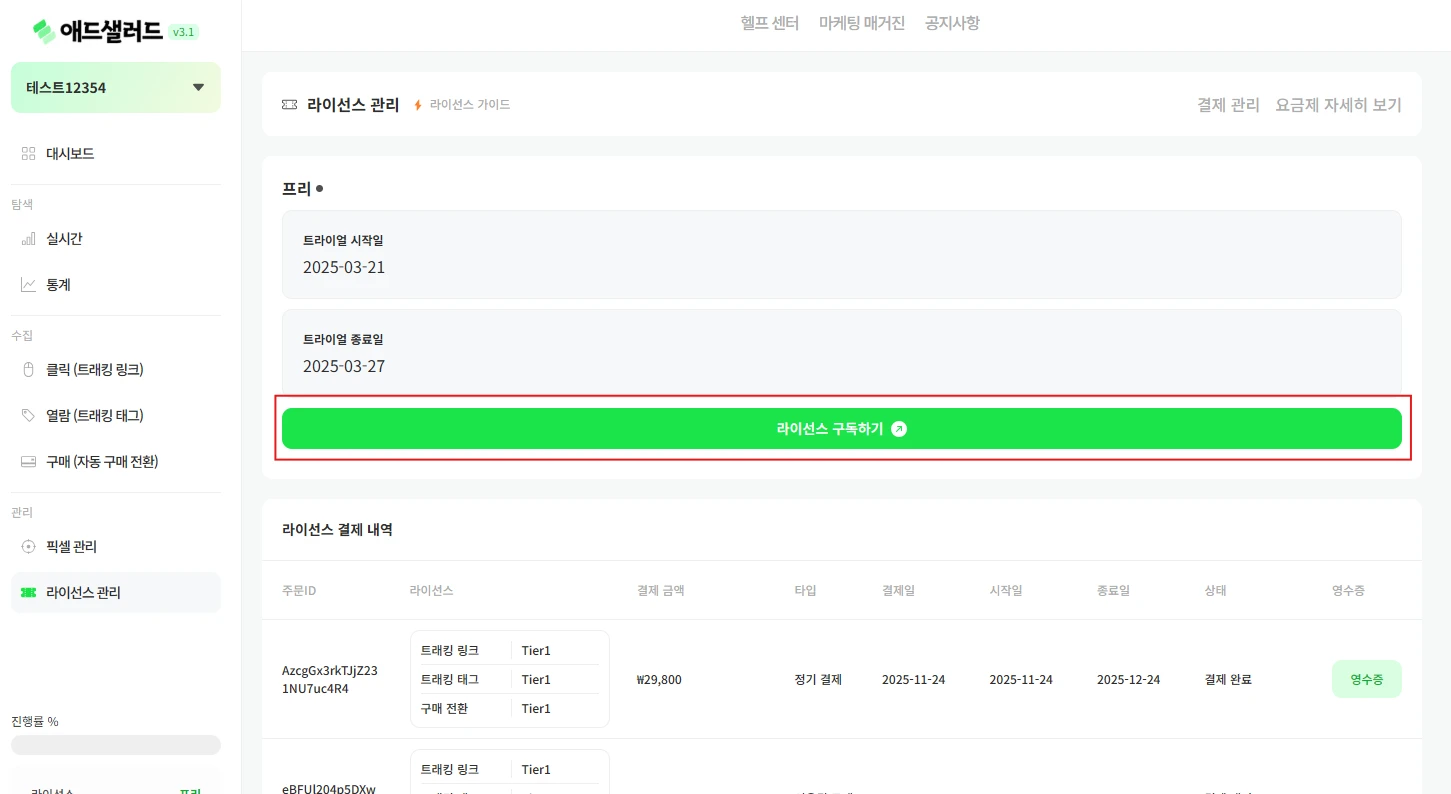Open 요금제 자세히 보기

(x=1338, y=105)
